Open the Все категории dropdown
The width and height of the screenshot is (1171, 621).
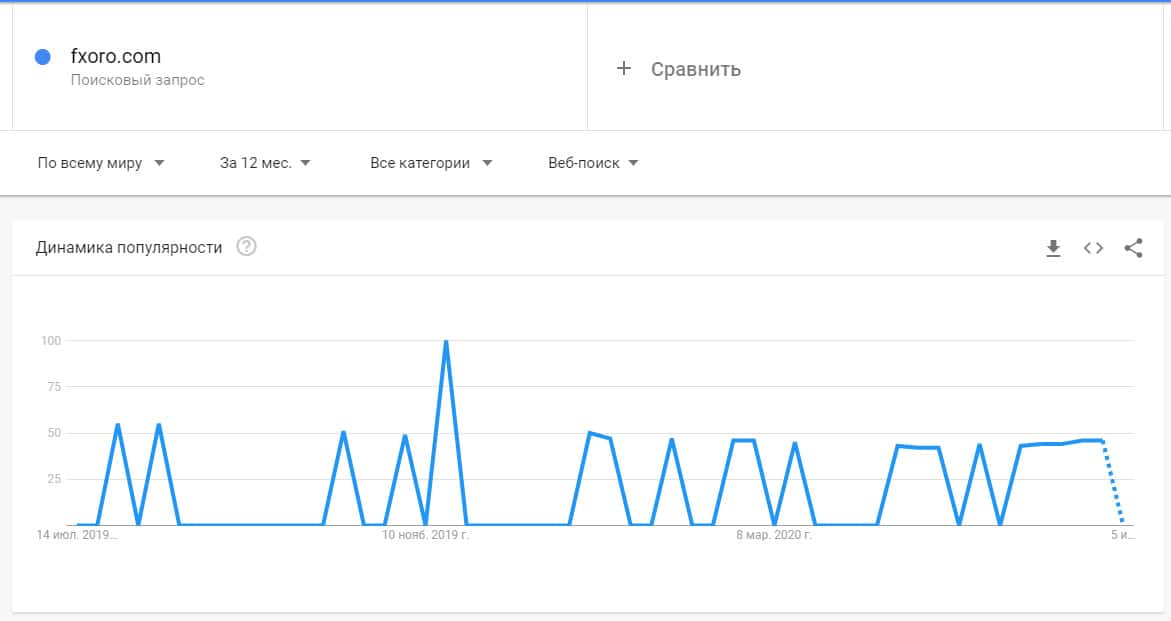point(431,163)
